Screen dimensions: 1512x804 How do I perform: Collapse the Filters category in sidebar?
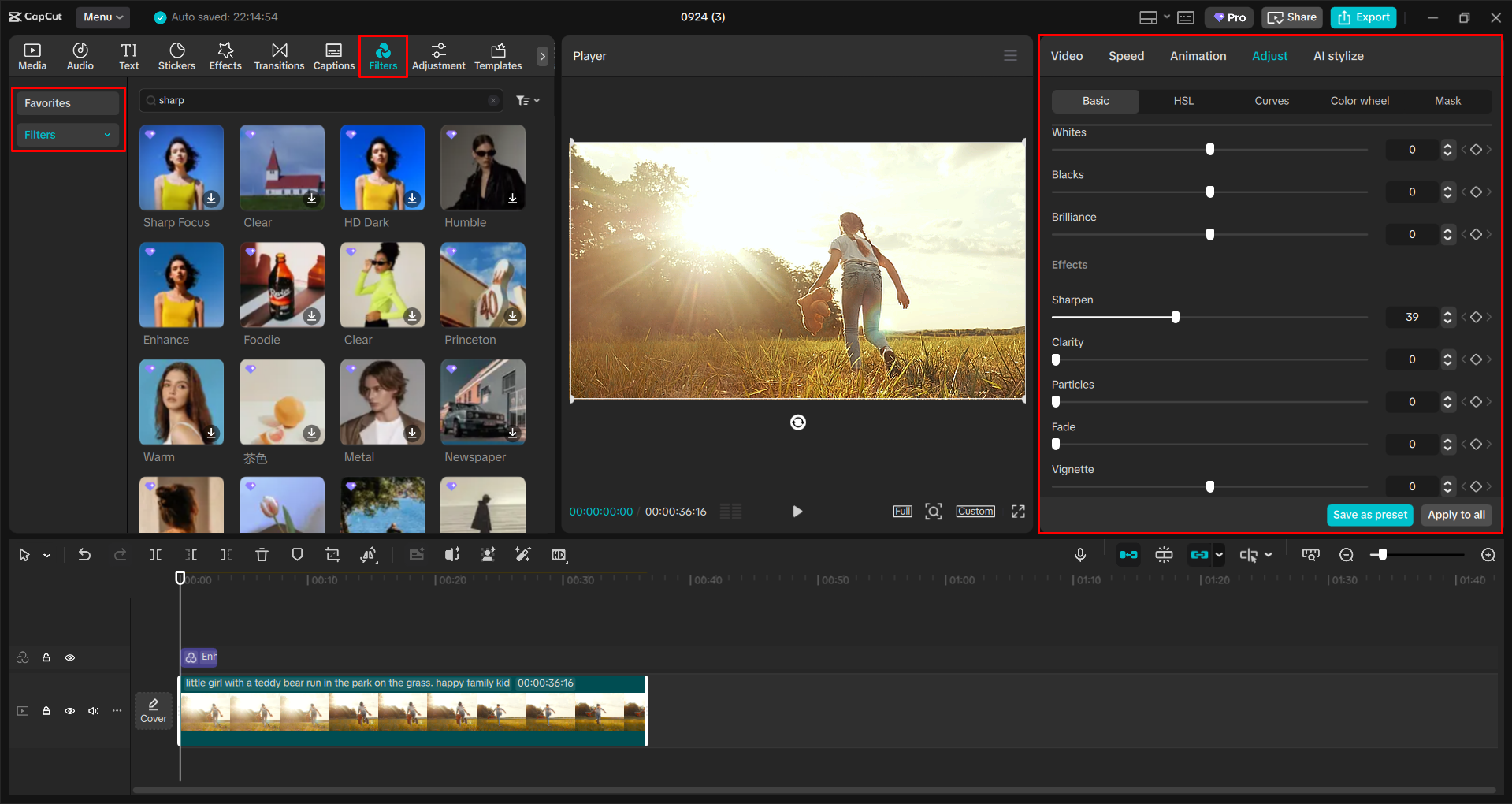tap(108, 134)
